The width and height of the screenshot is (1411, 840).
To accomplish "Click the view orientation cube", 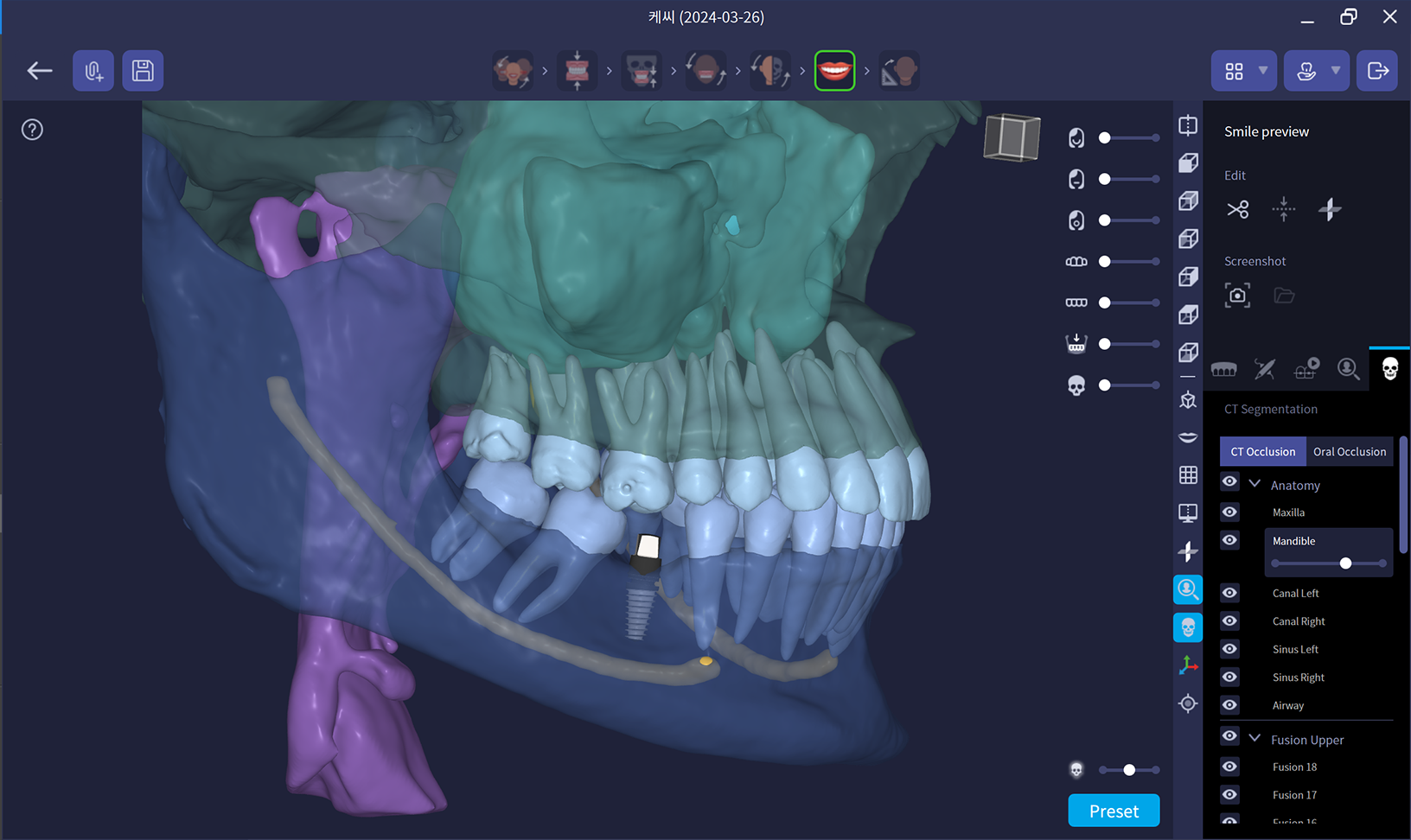I will (1012, 137).
